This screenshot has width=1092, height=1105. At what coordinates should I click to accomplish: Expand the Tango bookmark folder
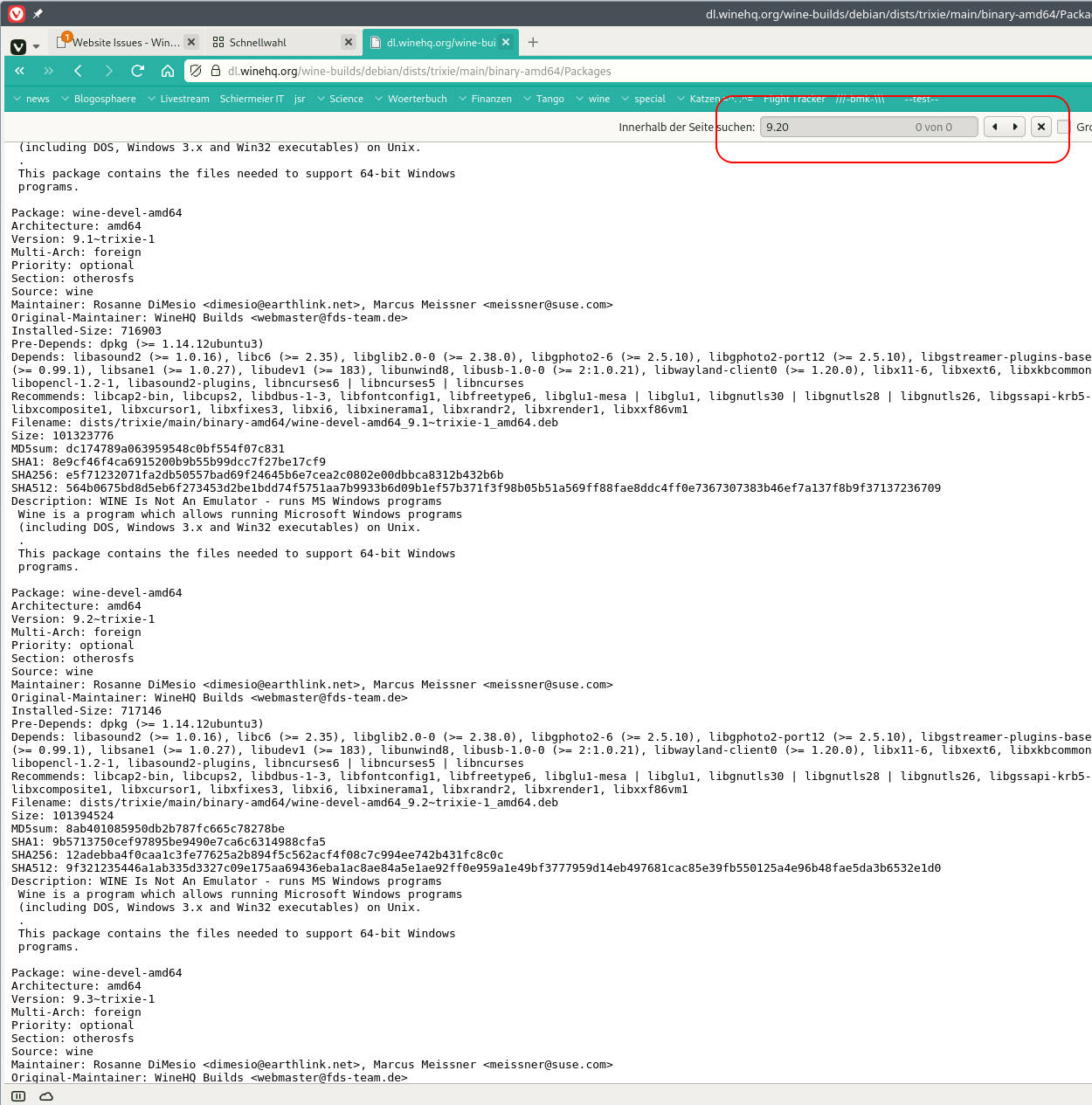pos(543,99)
